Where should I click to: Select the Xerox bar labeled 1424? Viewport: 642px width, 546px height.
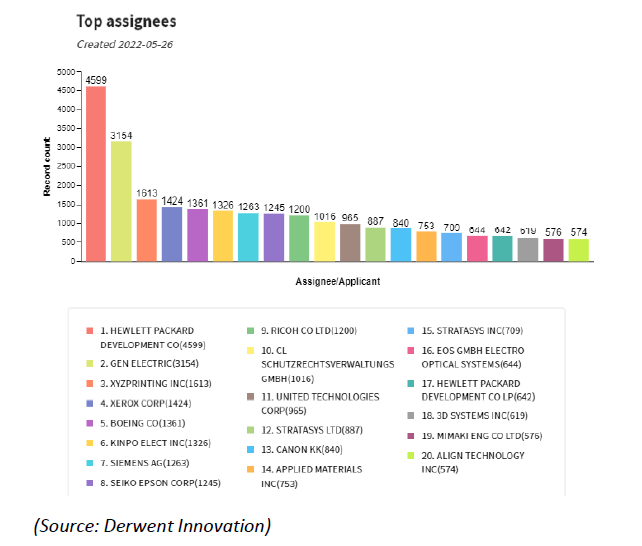click(172, 234)
